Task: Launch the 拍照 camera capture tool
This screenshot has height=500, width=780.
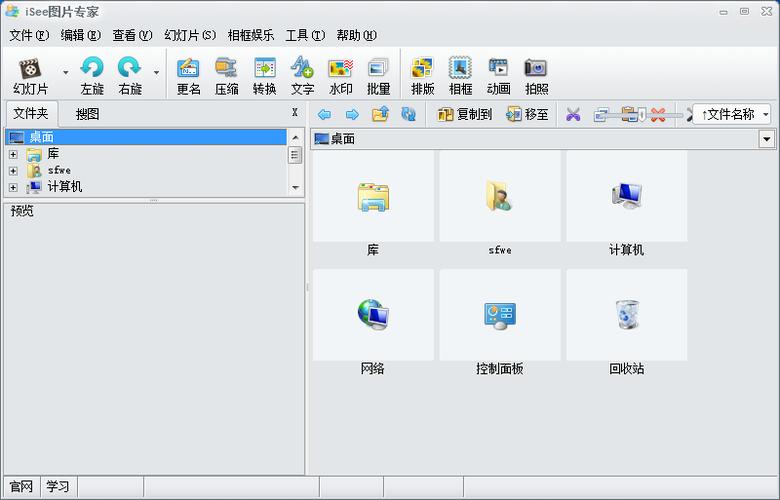Action: click(536, 75)
